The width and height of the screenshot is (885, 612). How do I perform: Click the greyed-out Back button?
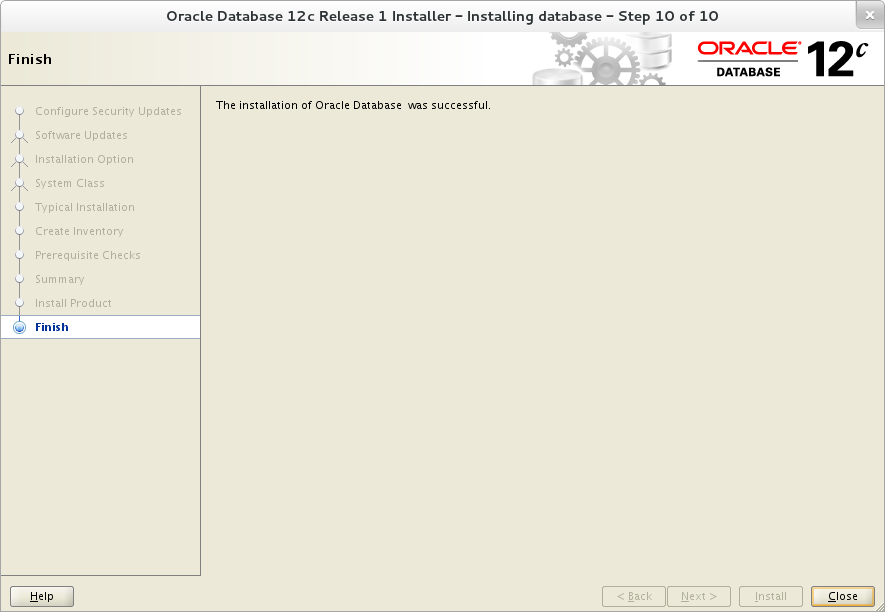tap(634, 596)
